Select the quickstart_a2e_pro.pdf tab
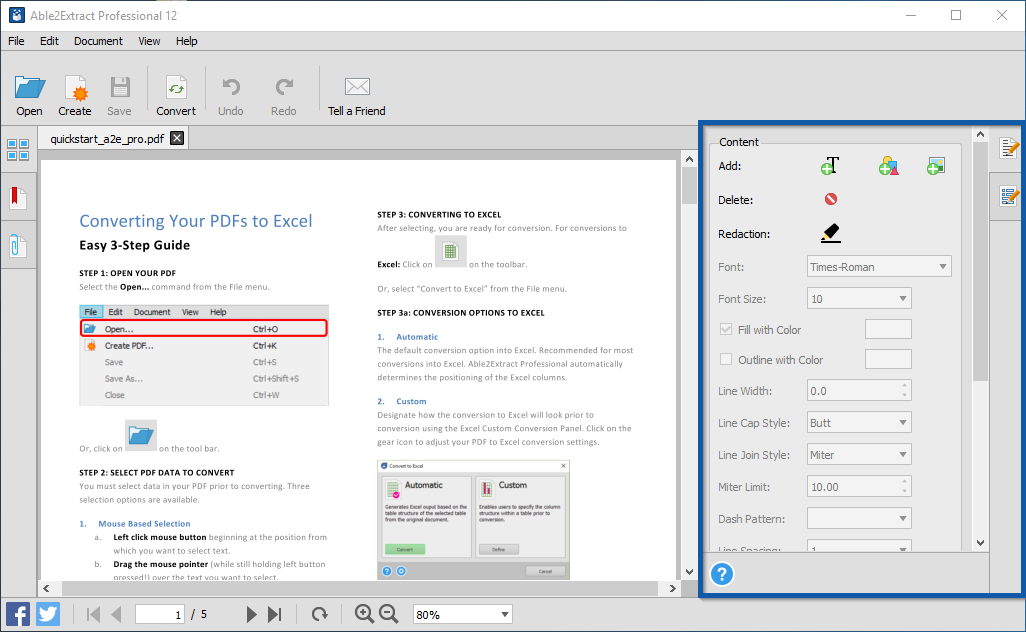The height and width of the screenshot is (632, 1026). (x=107, y=139)
